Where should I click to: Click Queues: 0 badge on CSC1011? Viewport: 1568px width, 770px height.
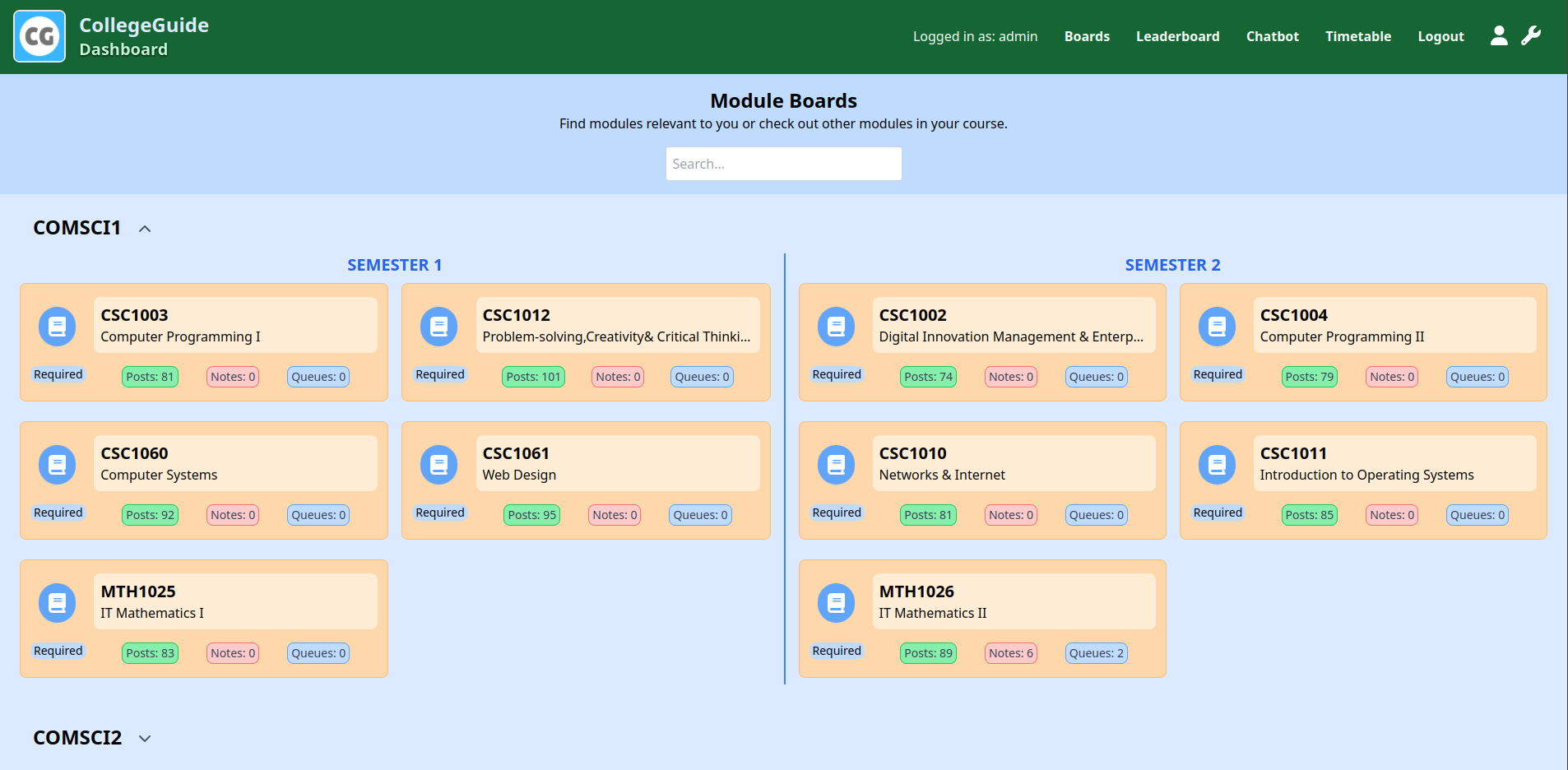(1478, 515)
